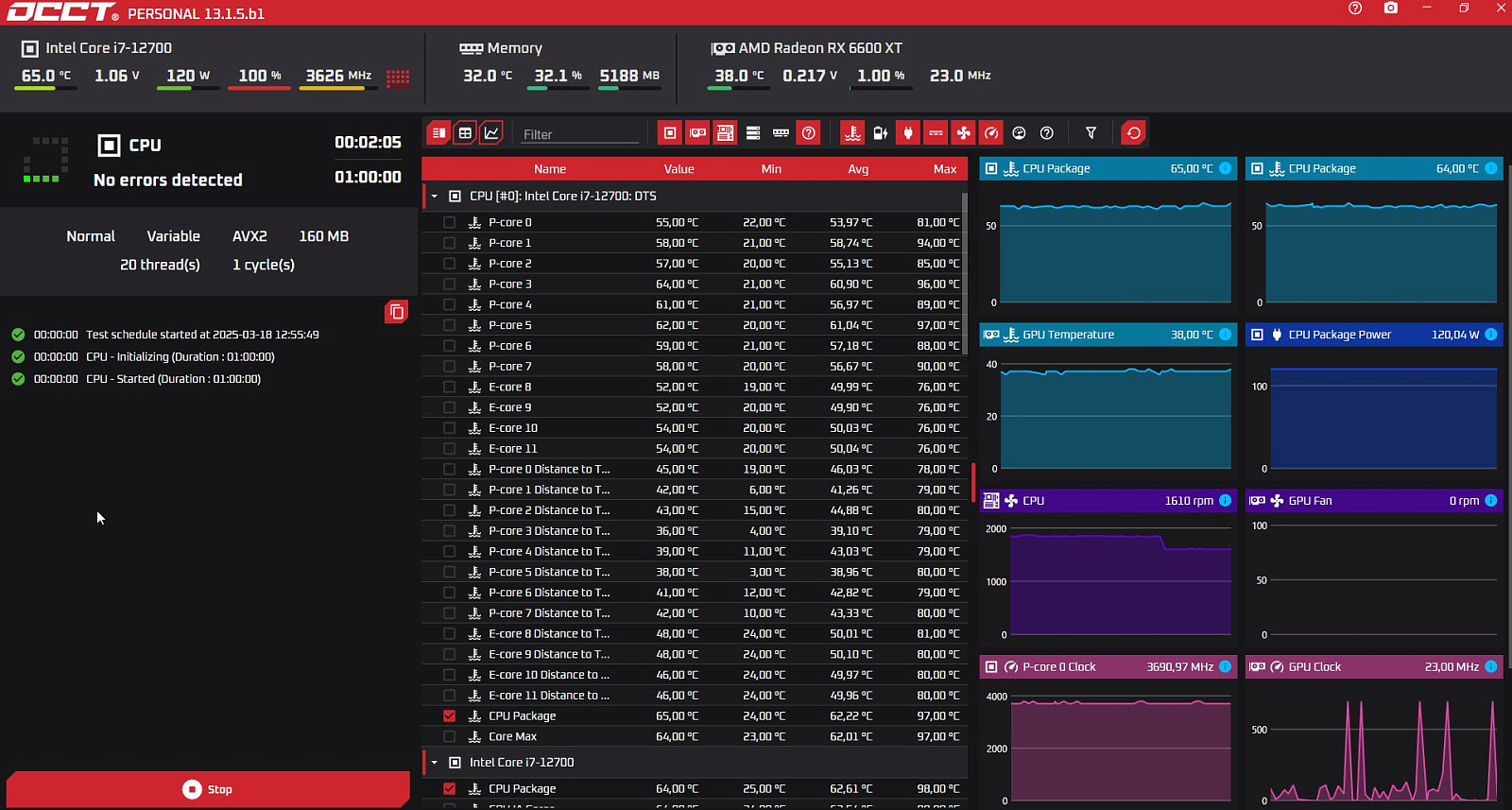Uncheck CPU Package under Intel Core i7-12700

click(449, 789)
